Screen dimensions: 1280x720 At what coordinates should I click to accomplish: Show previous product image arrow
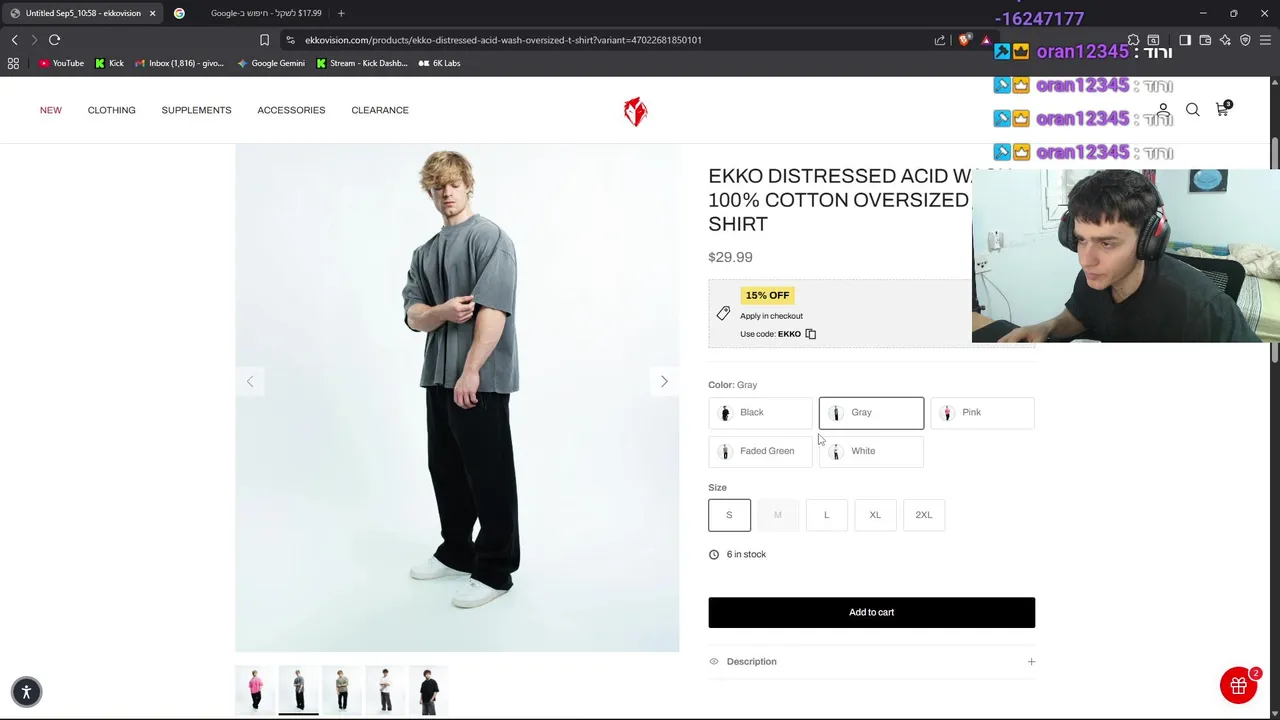[250, 381]
